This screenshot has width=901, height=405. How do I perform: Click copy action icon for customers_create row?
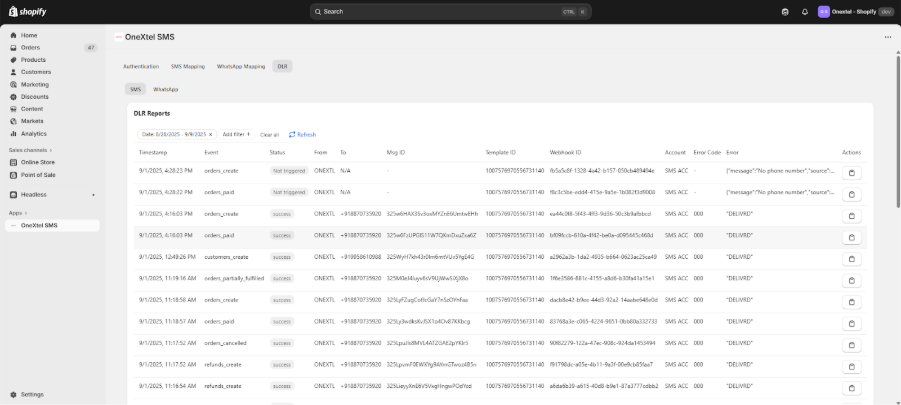pos(852,257)
